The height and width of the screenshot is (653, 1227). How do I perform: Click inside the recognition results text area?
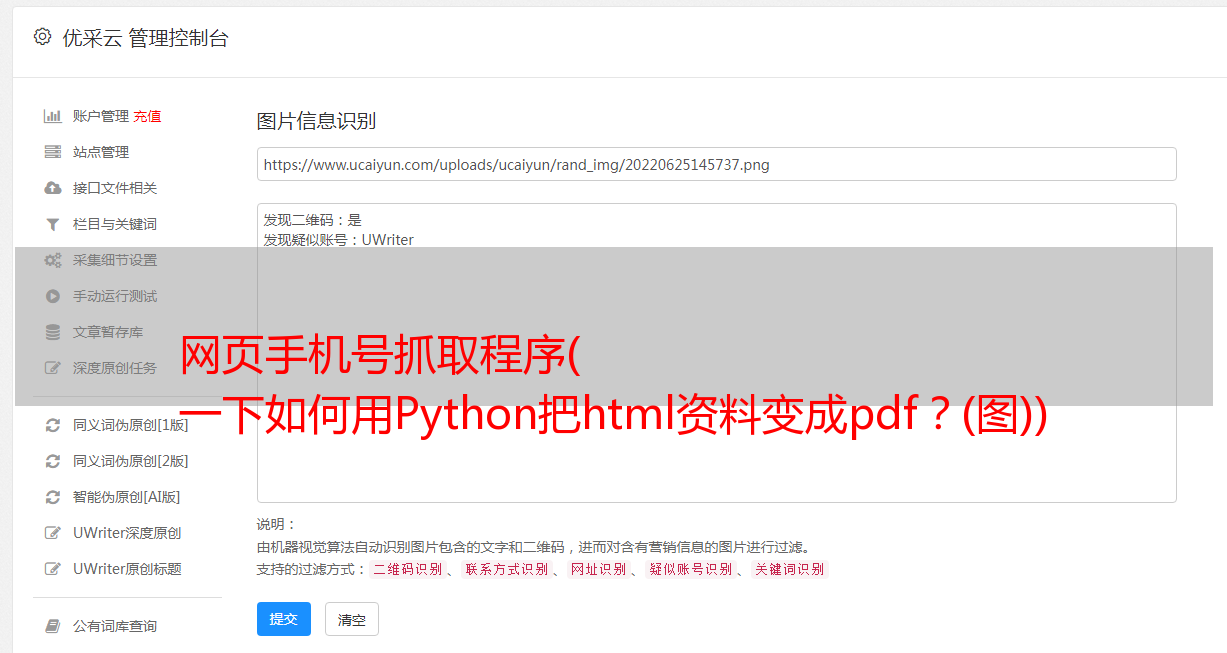(x=716, y=353)
